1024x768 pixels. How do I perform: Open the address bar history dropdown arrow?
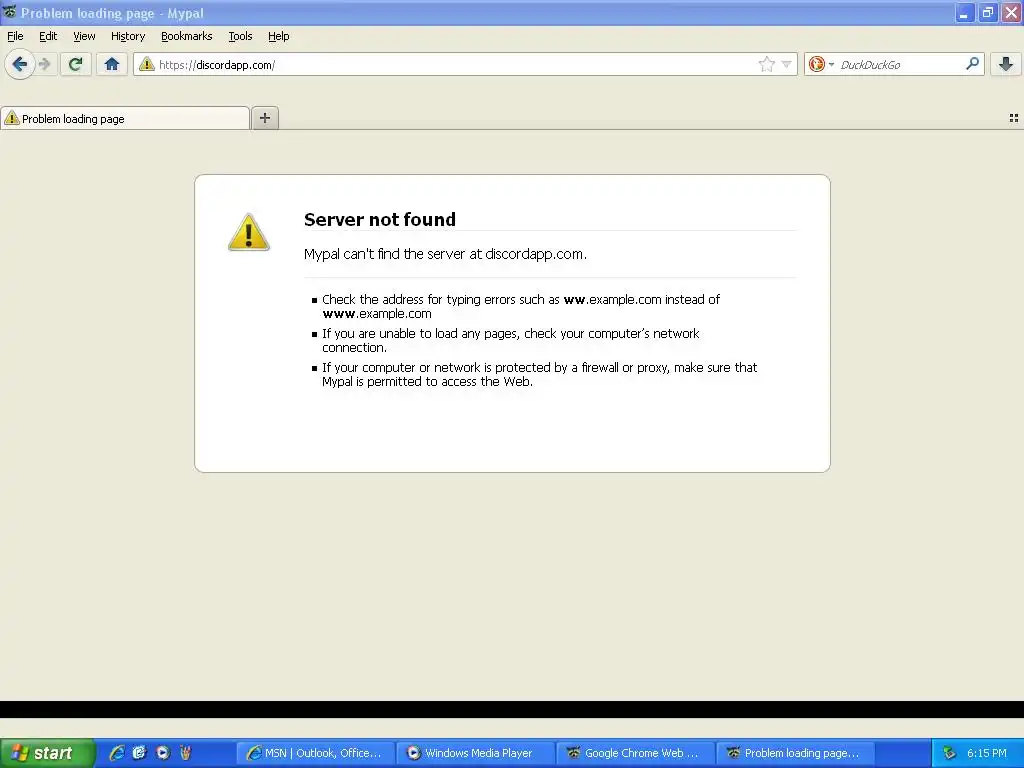coord(787,64)
